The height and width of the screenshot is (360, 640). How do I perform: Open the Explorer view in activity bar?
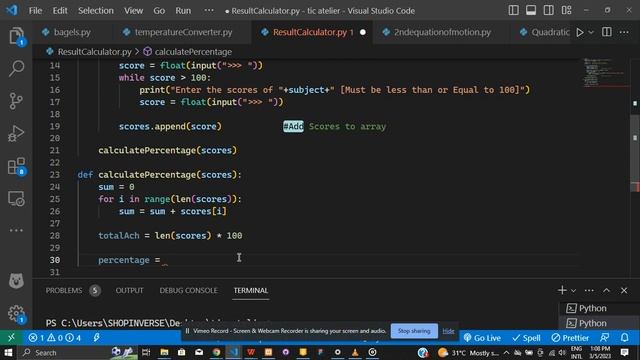point(16,36)
